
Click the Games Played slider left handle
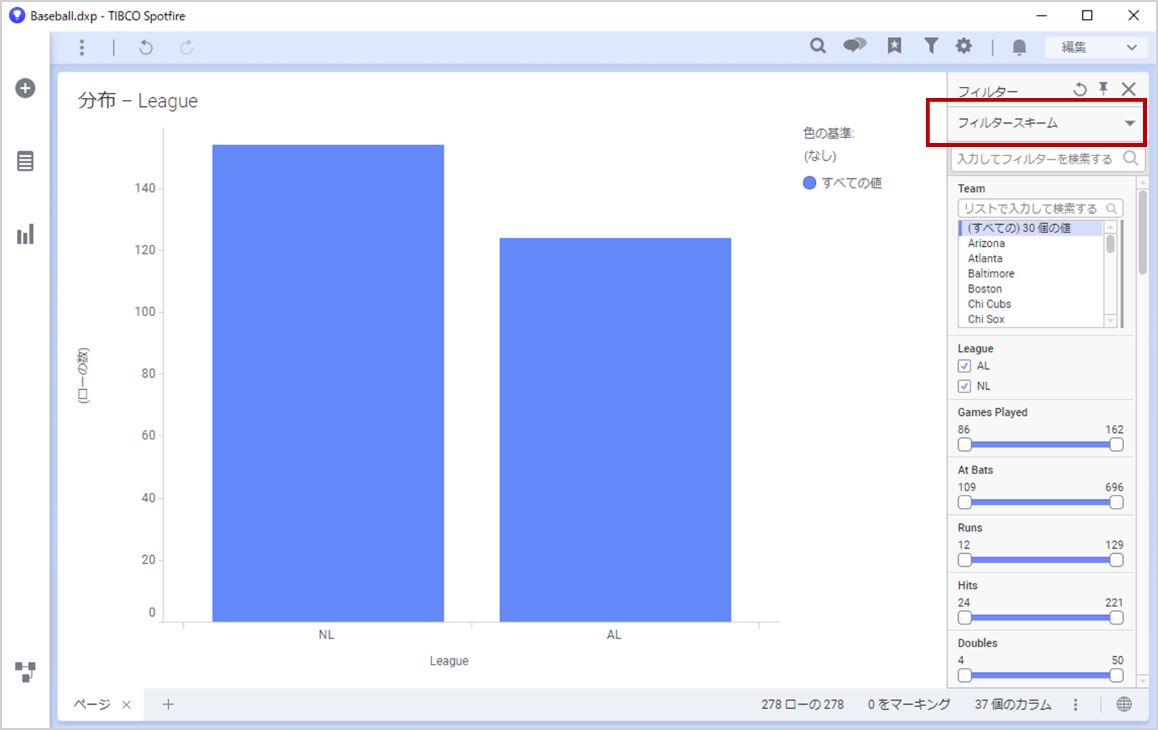coord(965,445)
